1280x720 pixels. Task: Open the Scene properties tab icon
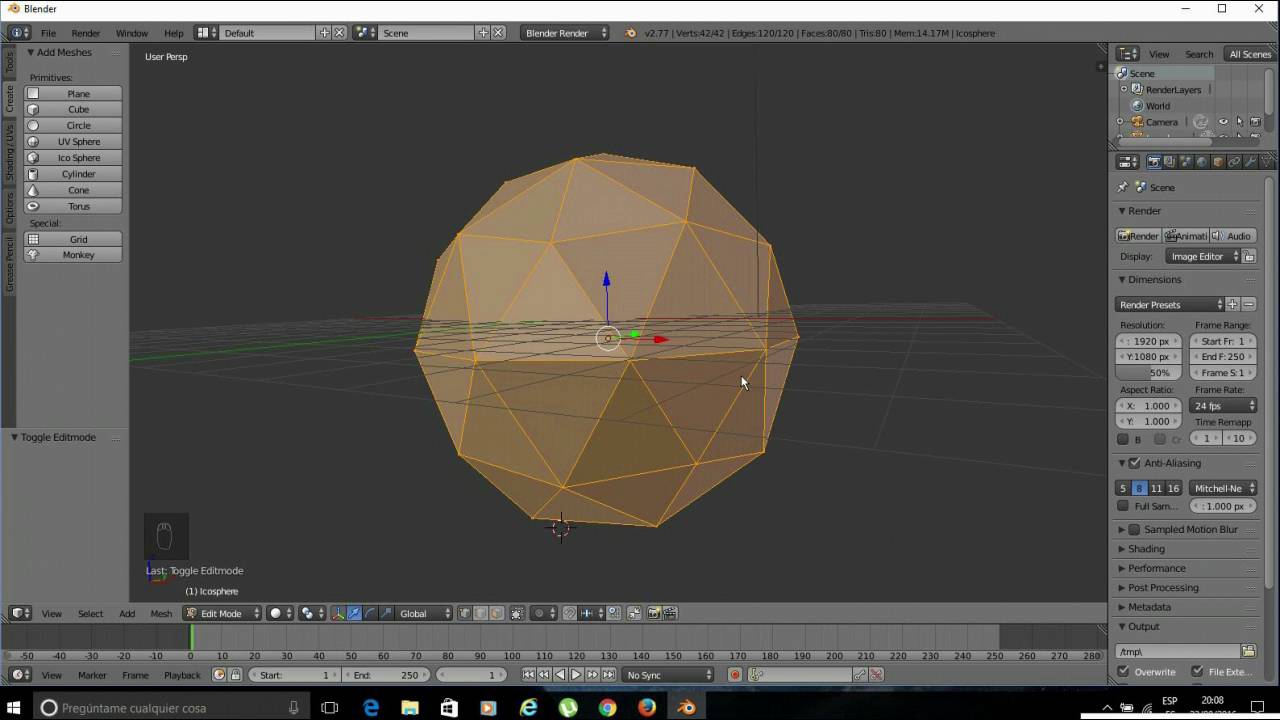coord(1186,161)
